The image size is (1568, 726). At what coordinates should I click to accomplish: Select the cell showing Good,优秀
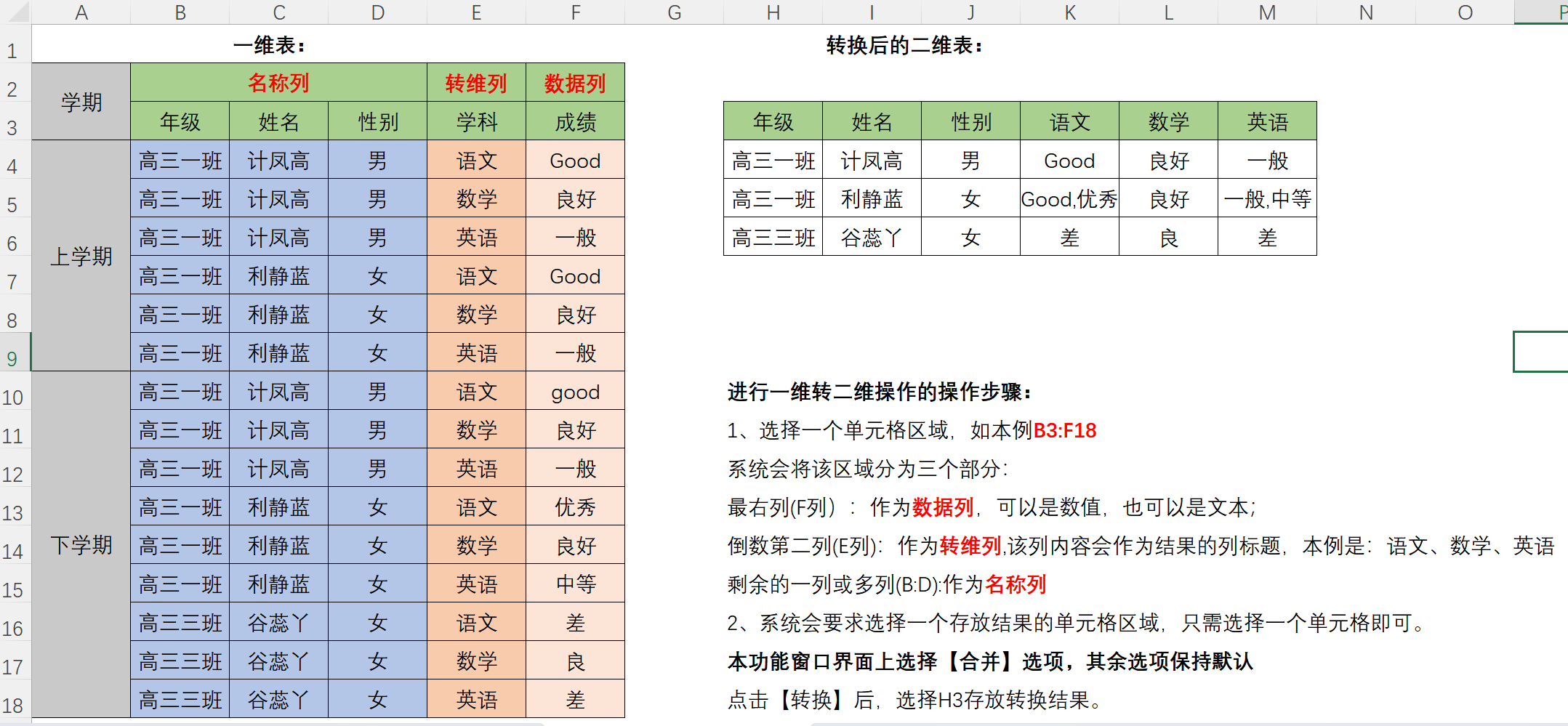pos(1069,199)
